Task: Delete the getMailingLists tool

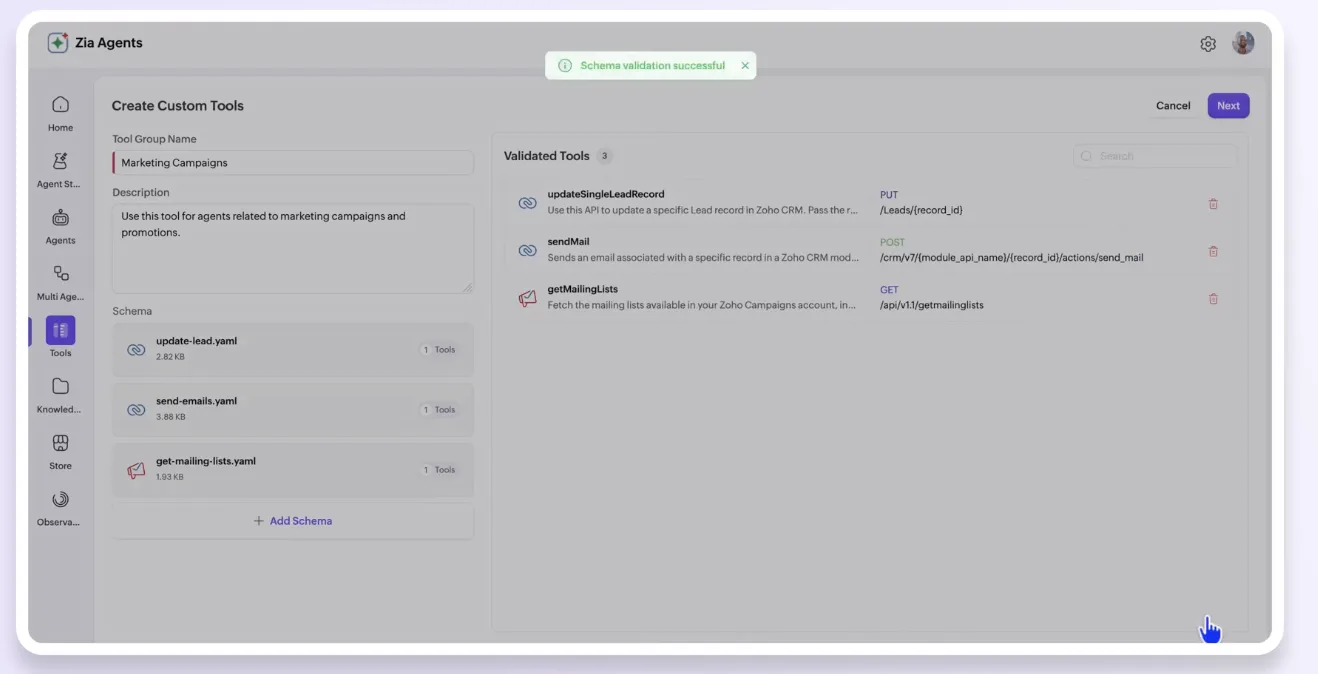Action: [1213, 298]
